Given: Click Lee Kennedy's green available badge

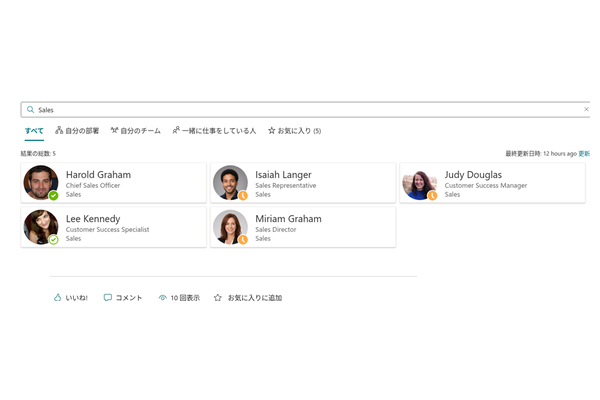Looking at the screenshot, I should point(54,240).
